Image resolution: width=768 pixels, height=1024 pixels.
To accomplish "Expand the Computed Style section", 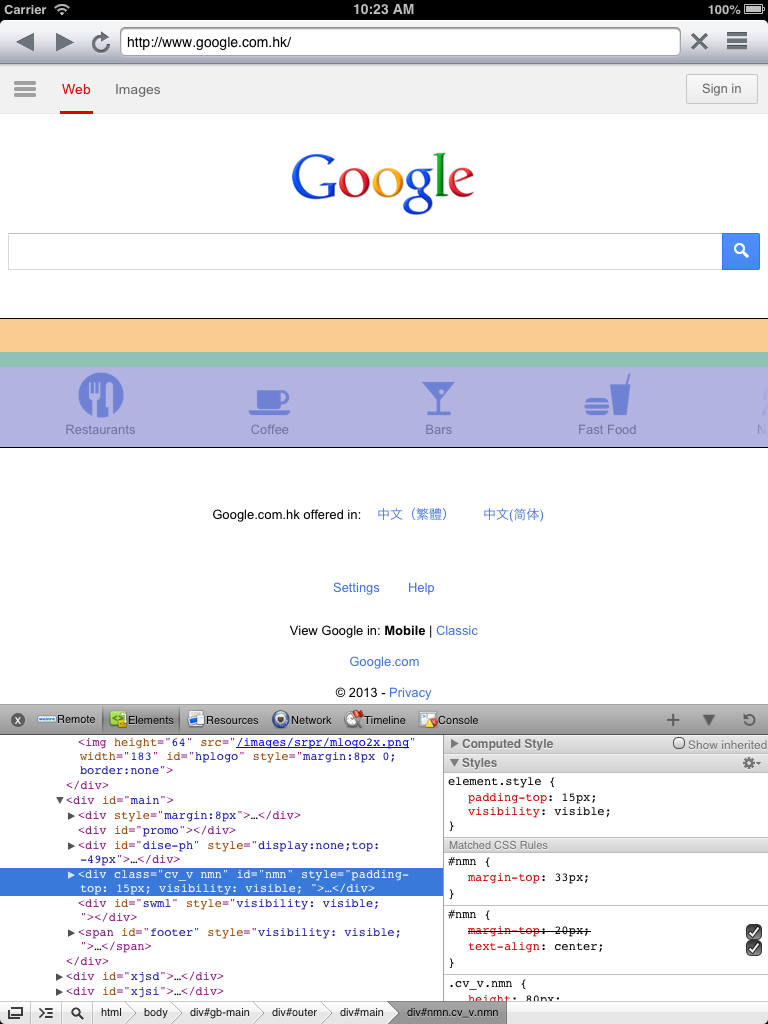I will 455,744.
